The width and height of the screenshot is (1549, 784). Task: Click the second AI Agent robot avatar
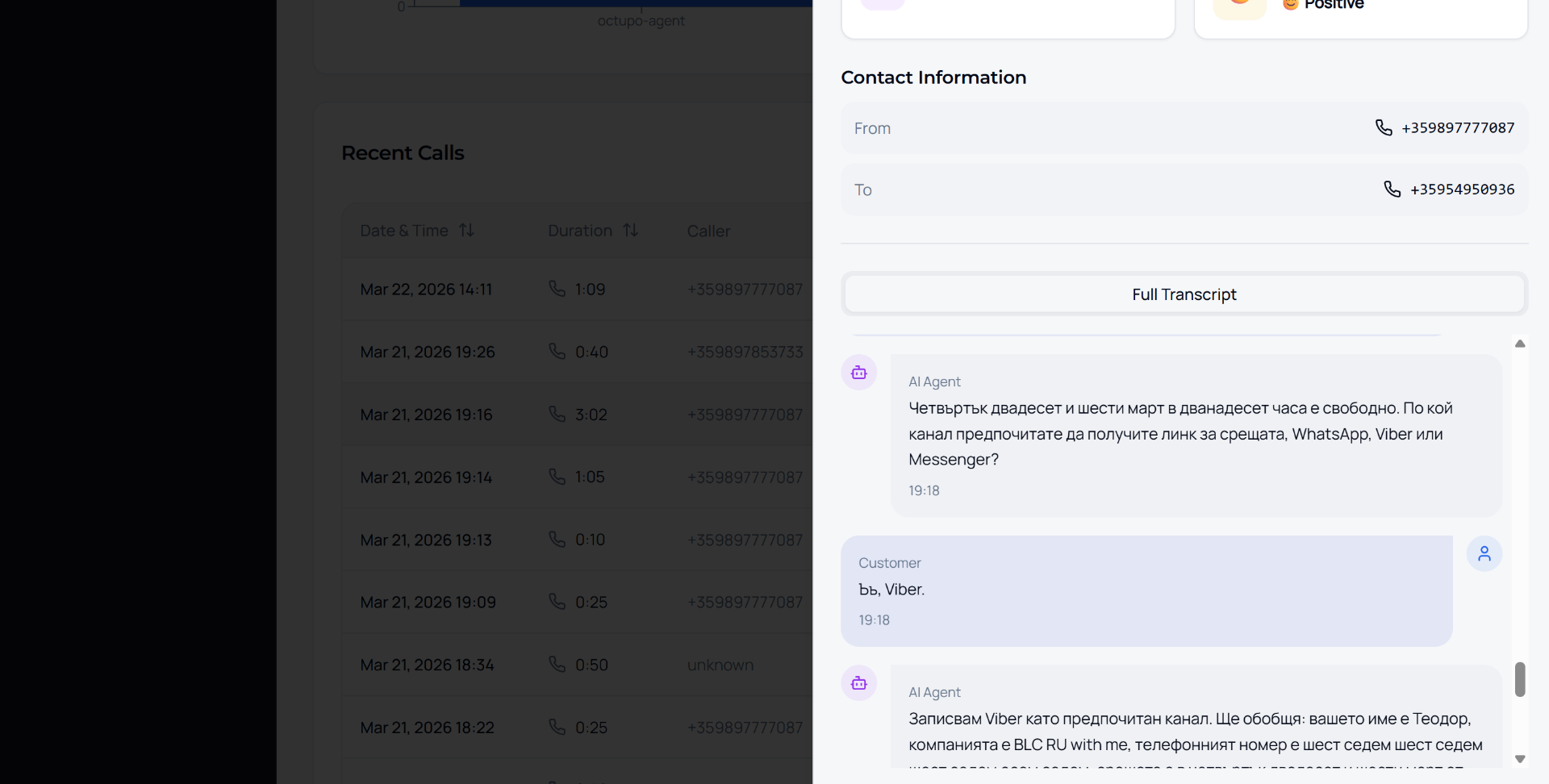coord(858,683)
